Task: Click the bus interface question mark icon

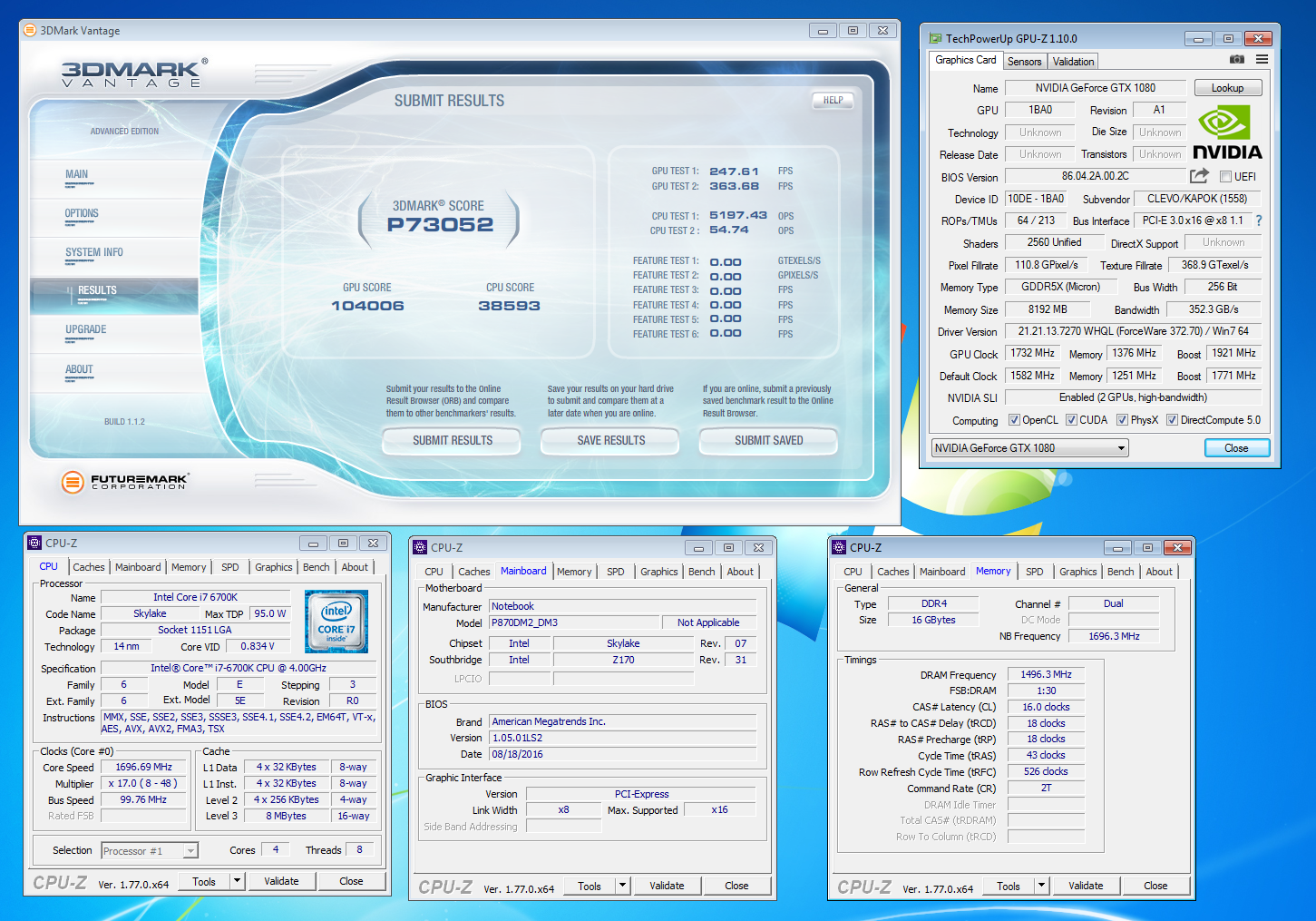Action: [1258, 220]
